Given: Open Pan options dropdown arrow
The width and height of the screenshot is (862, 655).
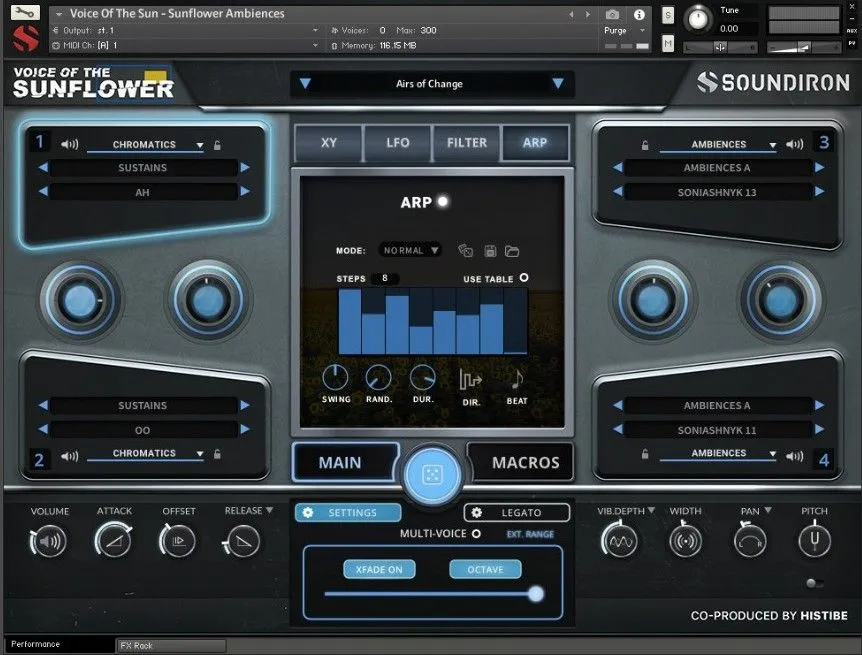Looking at the screenshot, I should 768,510.
